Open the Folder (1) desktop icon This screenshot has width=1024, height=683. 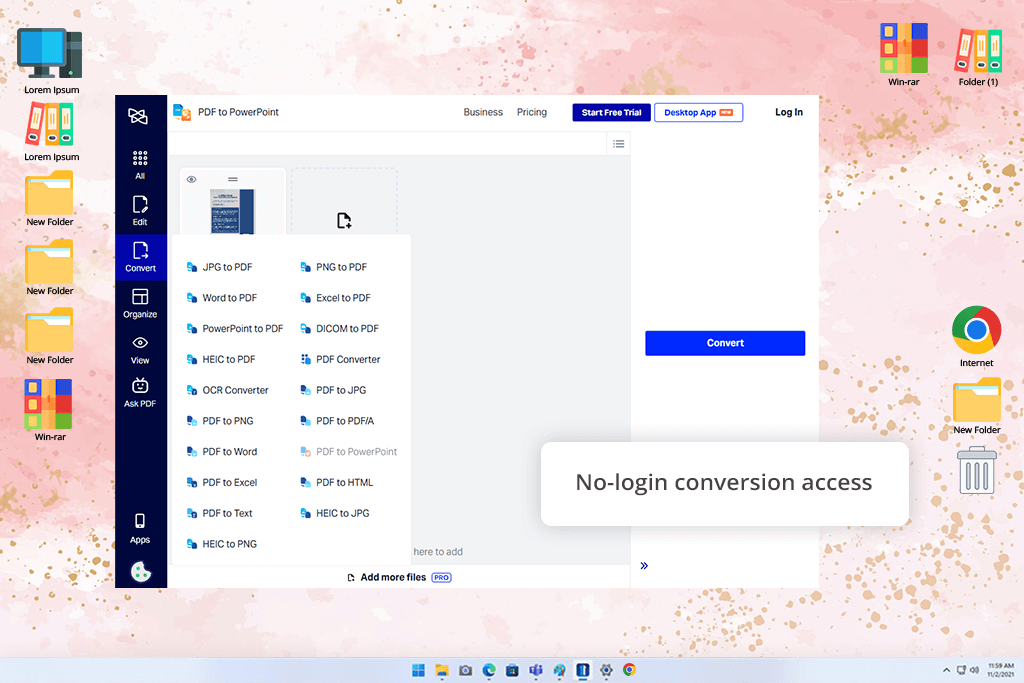coord(978,57)
